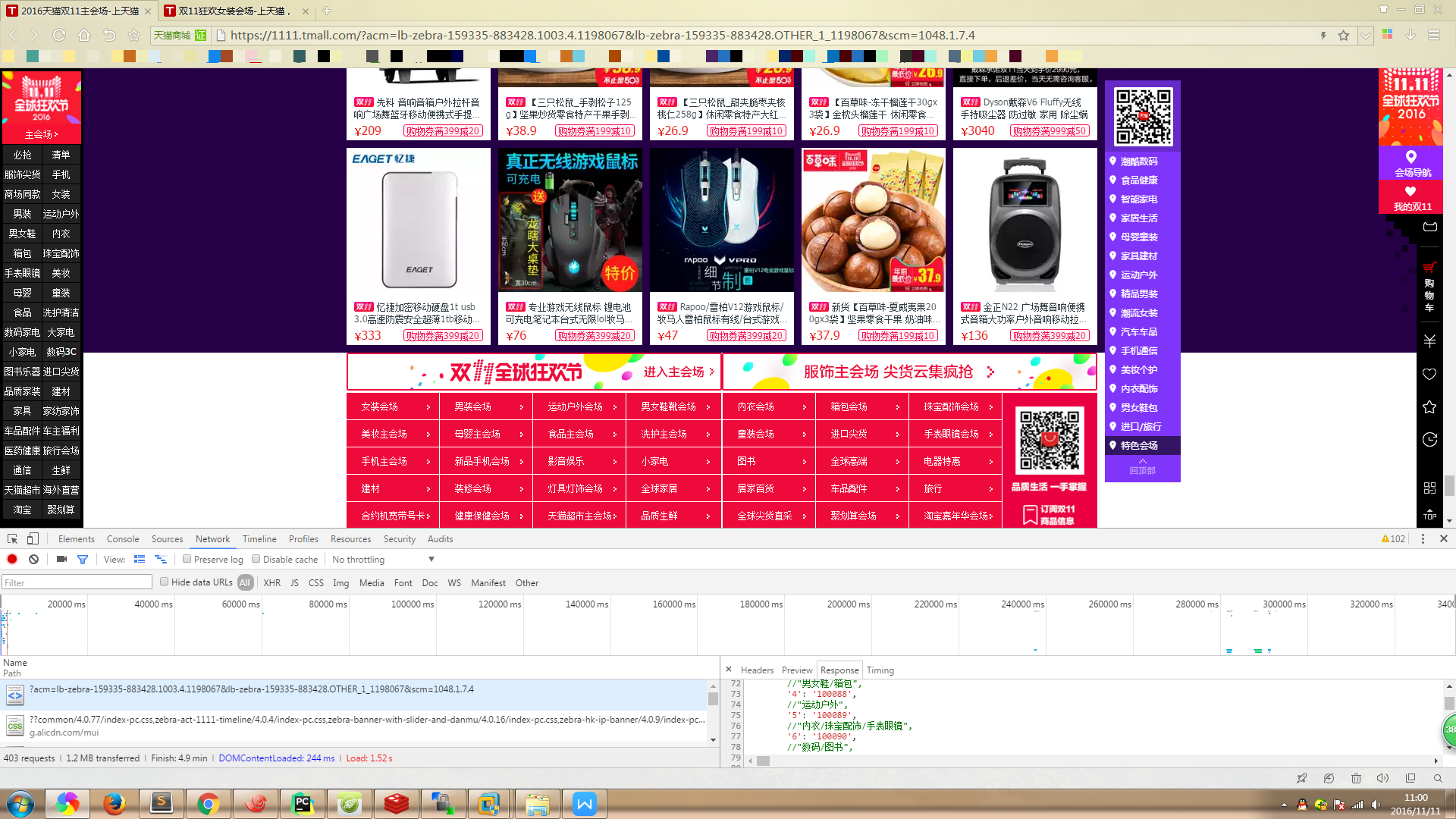
Task: Expand the 天猫超市主会场 category arrow
Action: (614, 516)
